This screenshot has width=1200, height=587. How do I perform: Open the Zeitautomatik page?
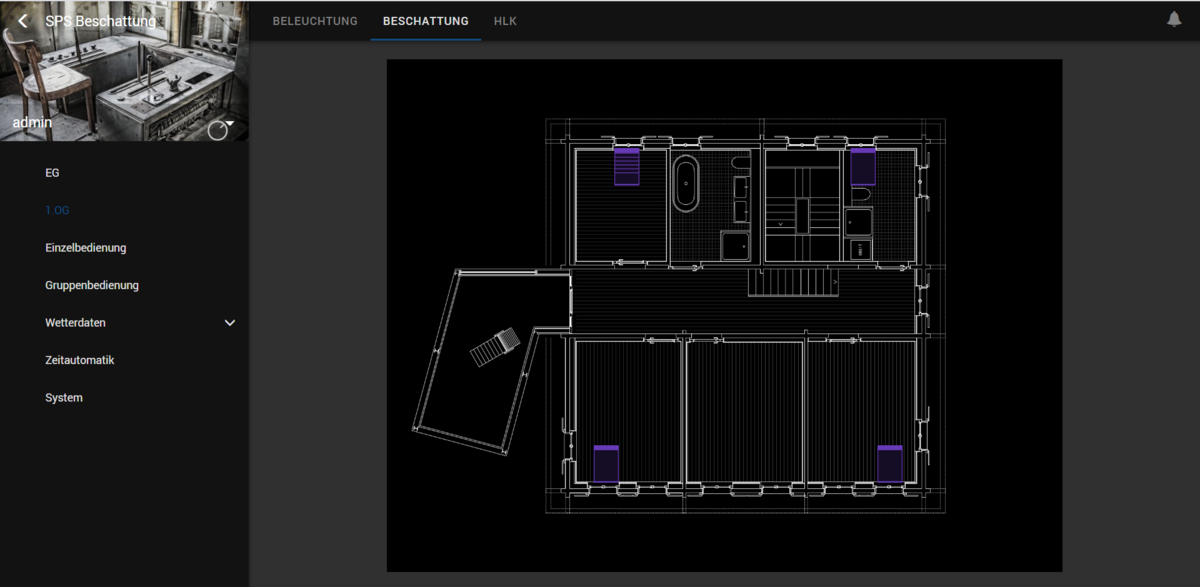[80, 360]
